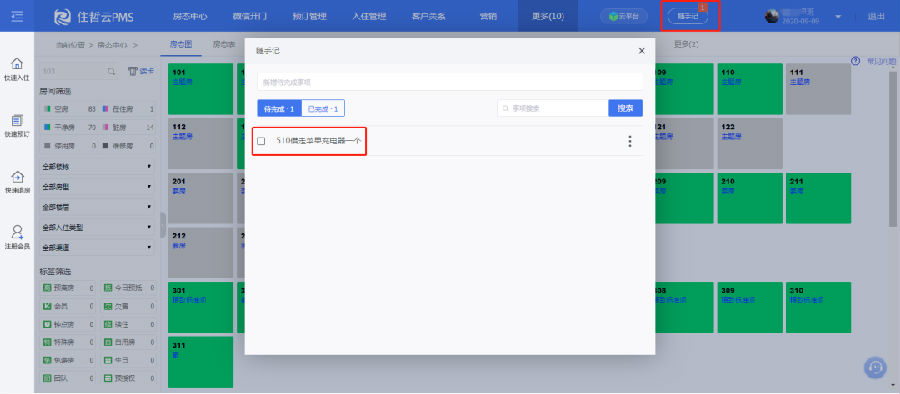
Task: Focus the room number search box
Action: pos(73,71)
